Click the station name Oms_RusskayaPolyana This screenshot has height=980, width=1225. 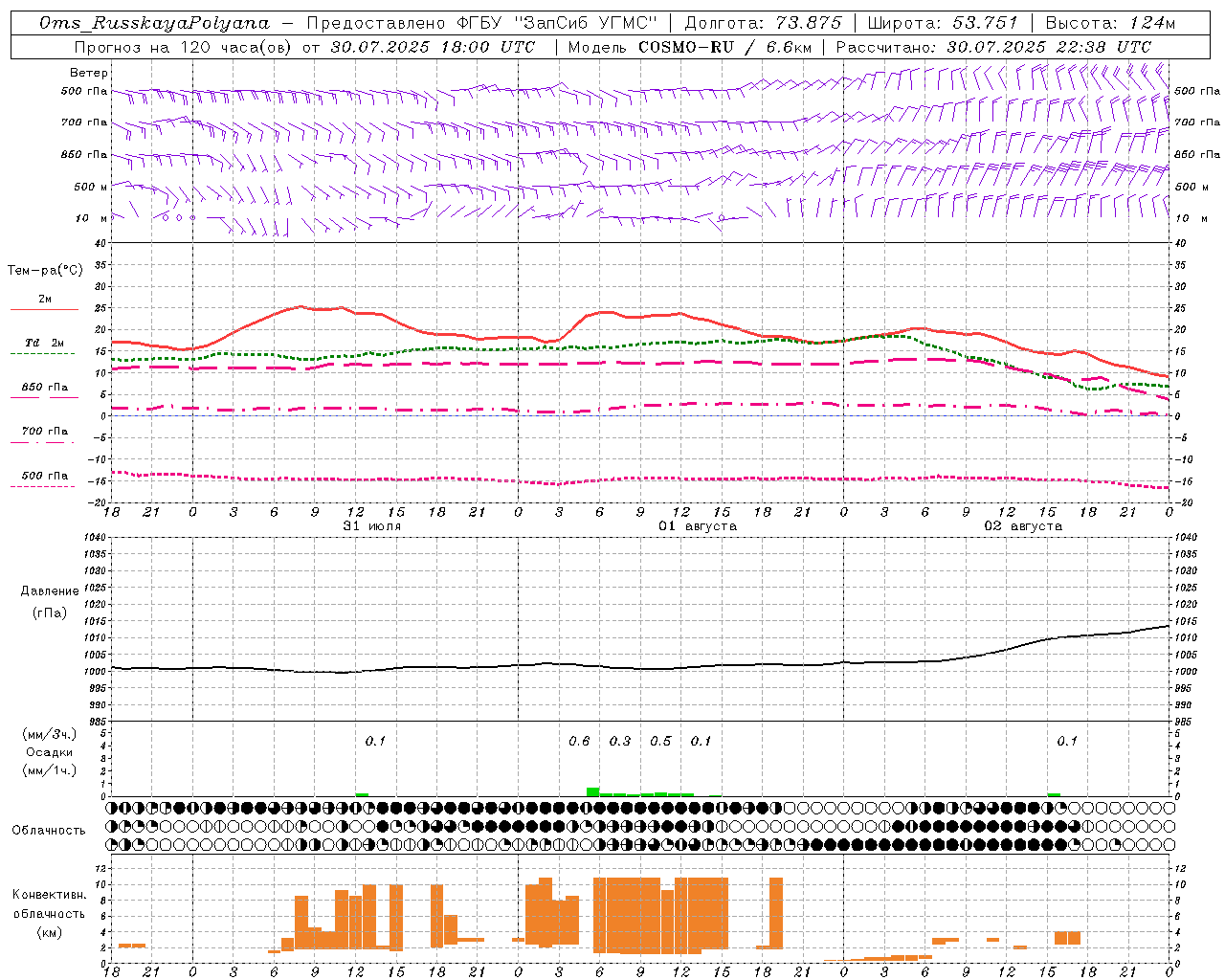pyautogui.click(x=155, y=23)
